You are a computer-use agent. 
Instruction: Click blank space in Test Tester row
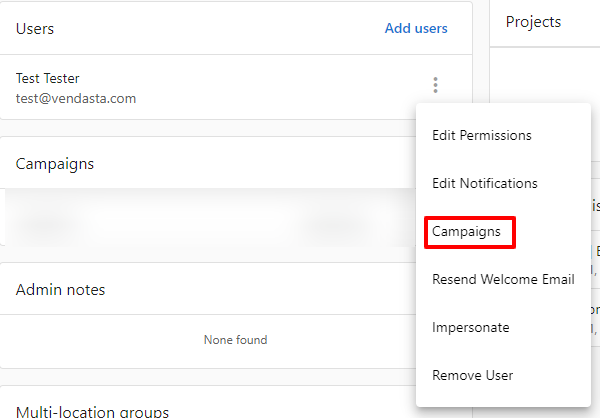[268, 87]
